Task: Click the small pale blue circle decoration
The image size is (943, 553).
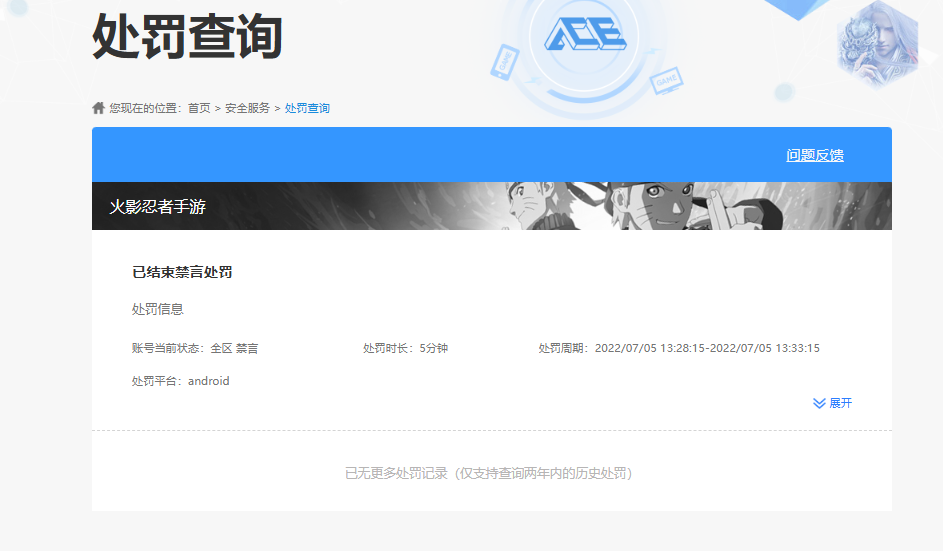Action: (784, 92)
